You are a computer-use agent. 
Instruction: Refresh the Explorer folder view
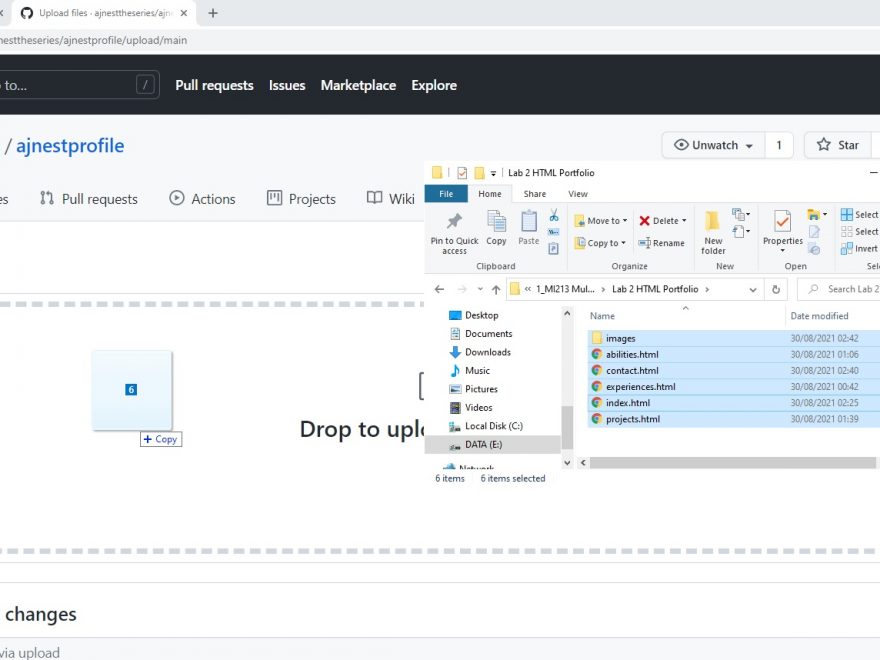point(776,289)
